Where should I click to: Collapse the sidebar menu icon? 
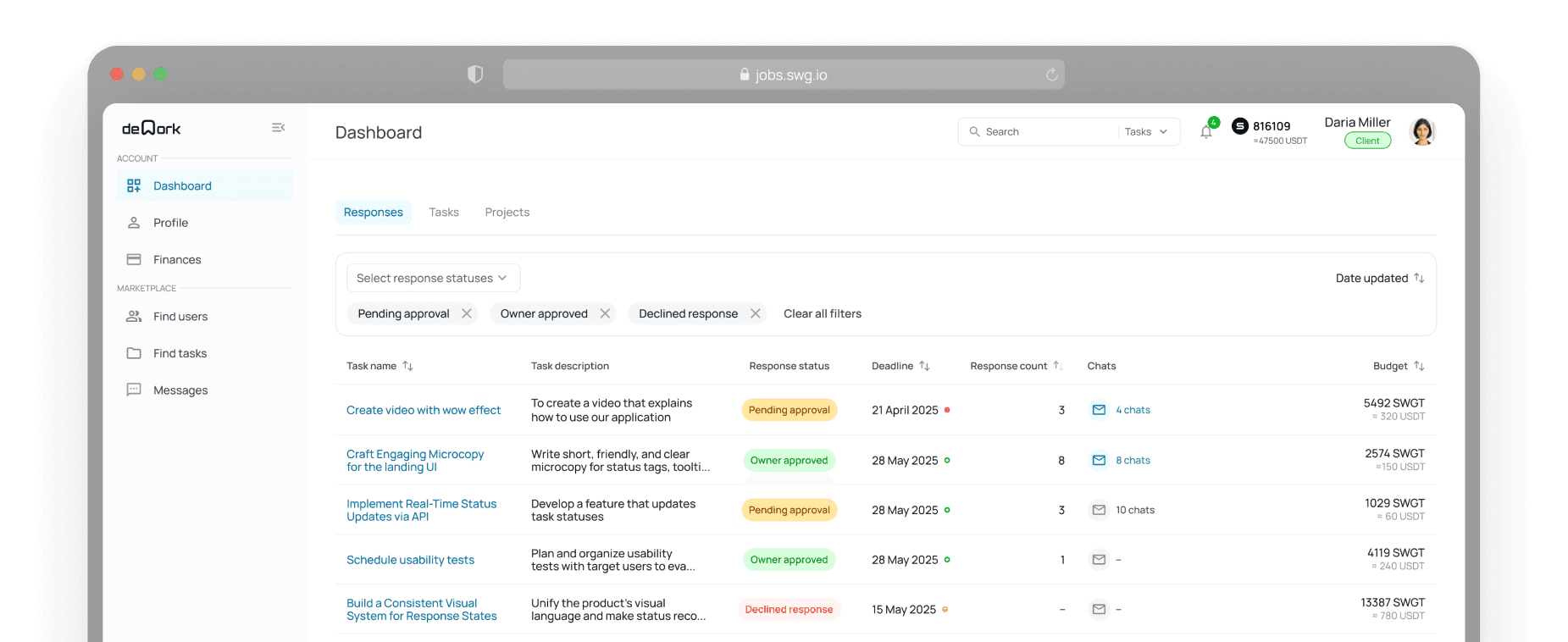[278, 128]
